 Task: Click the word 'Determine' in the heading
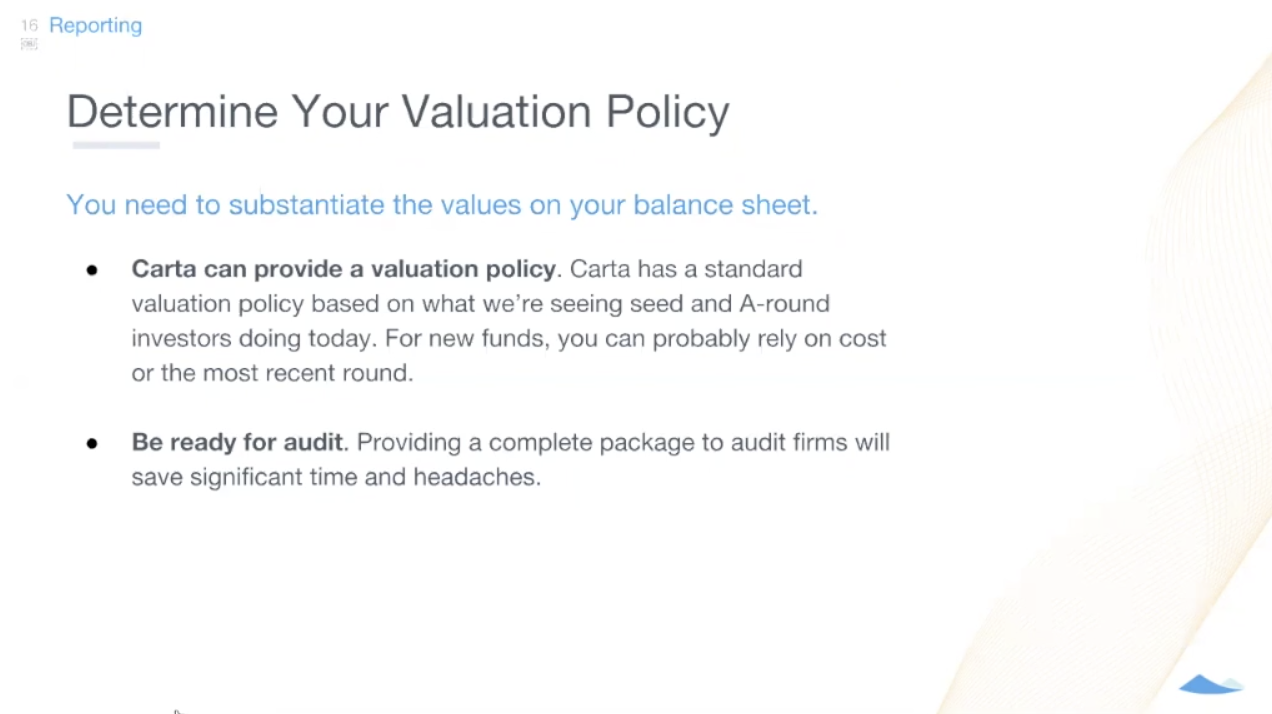(x=172, y=112)
